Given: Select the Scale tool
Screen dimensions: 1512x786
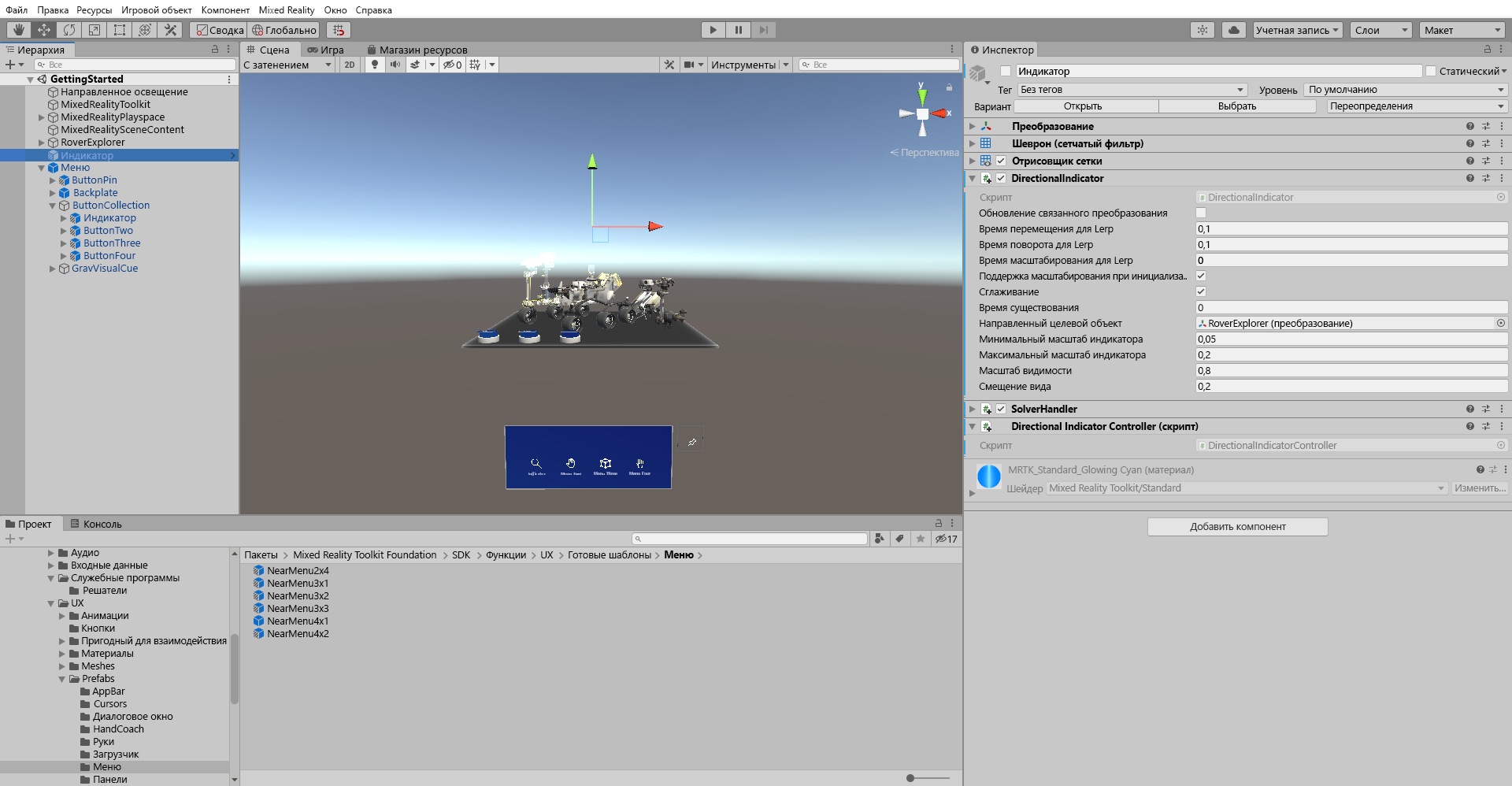Looking at the screenshot, I should click(x=94, y=30).
